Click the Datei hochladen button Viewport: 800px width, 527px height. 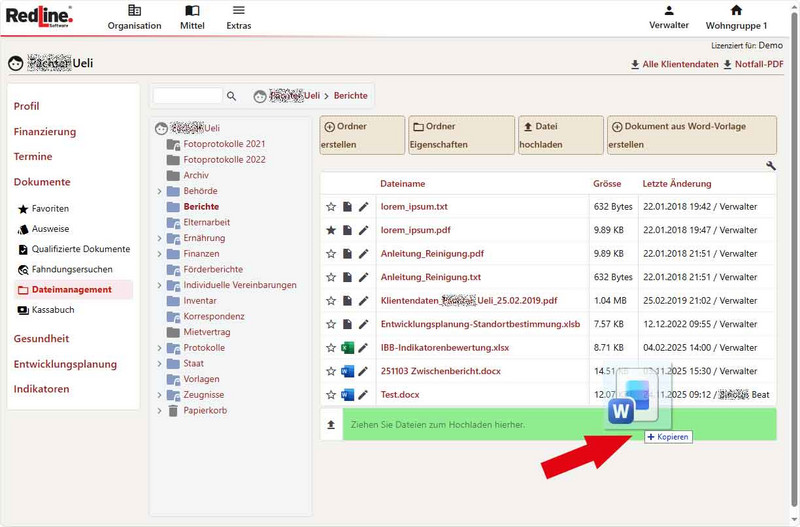[560, 135]
